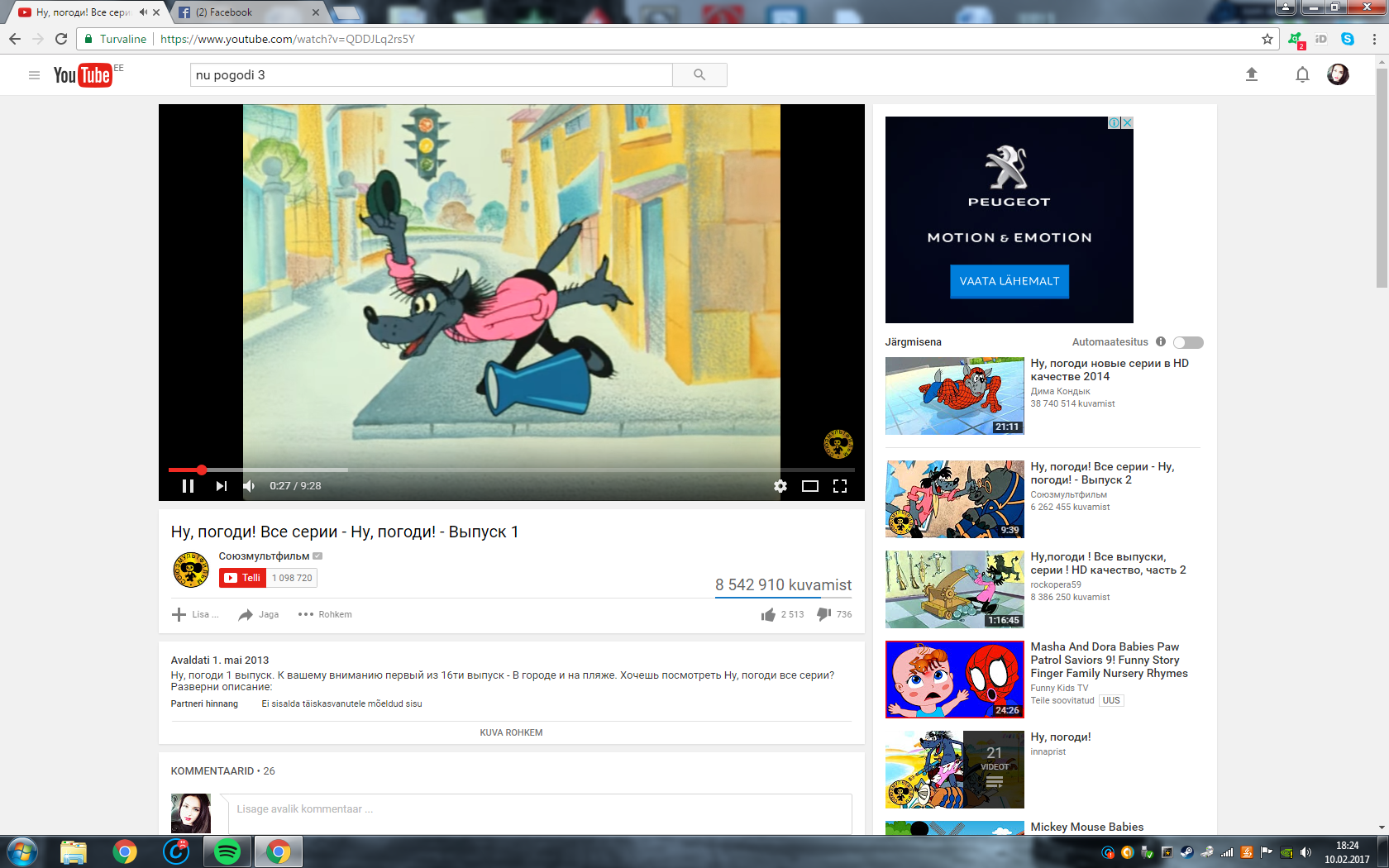Image resolution: width=1389 pixels, height=868 pixels.
Task: Open the Дима Кондык channel link
Action: [1060, 391]
